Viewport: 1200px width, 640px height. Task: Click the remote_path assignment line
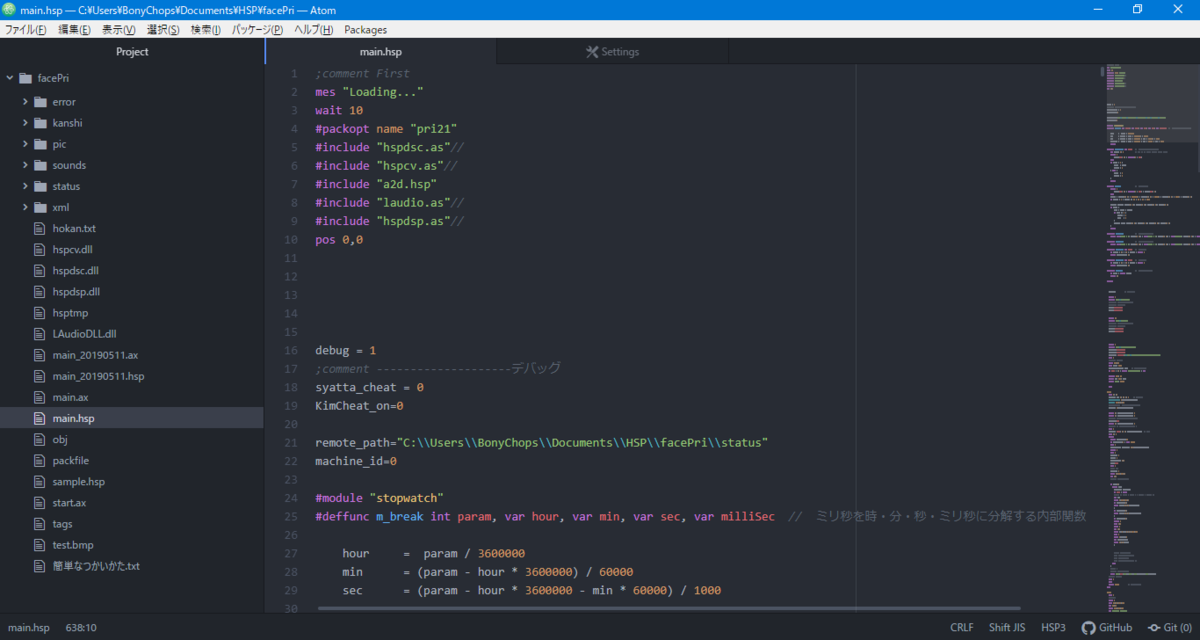pyautogui.click(x=541, y=443)
